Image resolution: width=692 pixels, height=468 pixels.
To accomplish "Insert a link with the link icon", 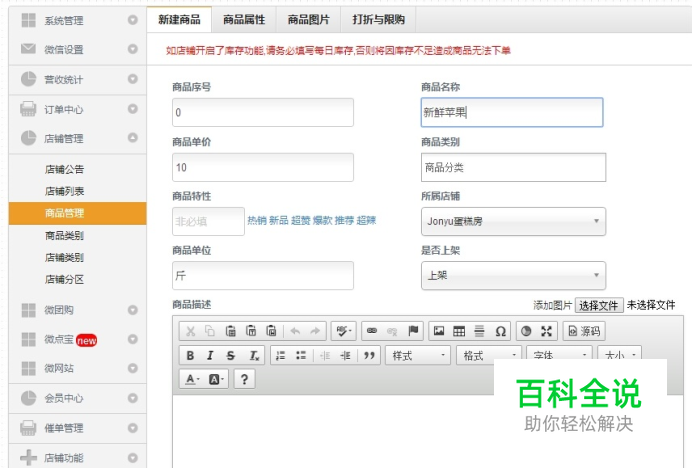I will click(x=371, y=331).
